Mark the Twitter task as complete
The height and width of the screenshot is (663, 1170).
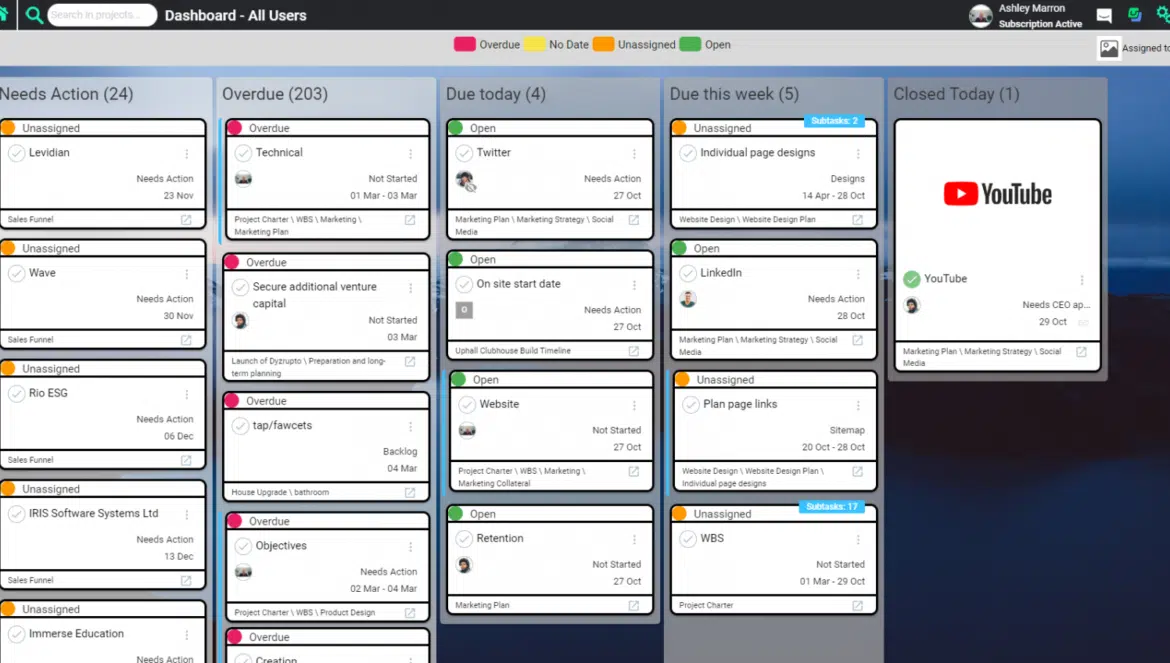click(464, 153)
